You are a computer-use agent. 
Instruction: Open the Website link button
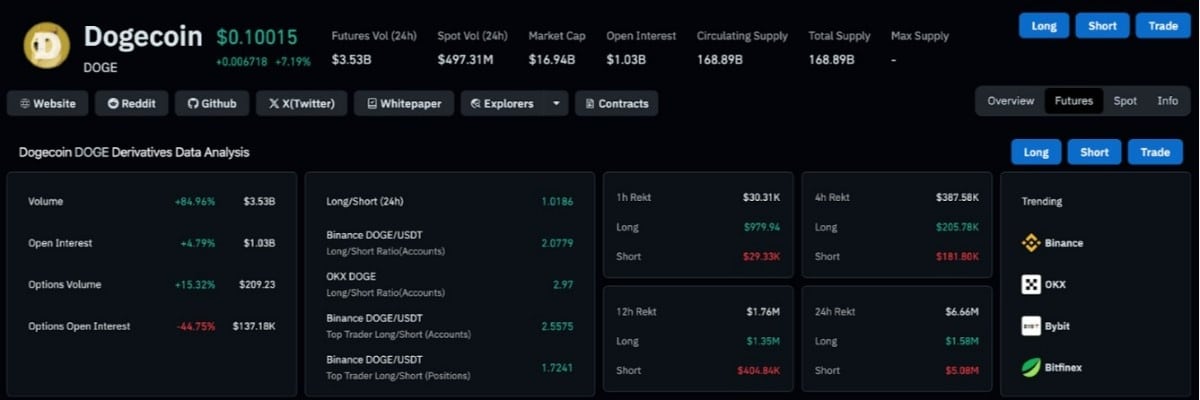coord(48,103)
